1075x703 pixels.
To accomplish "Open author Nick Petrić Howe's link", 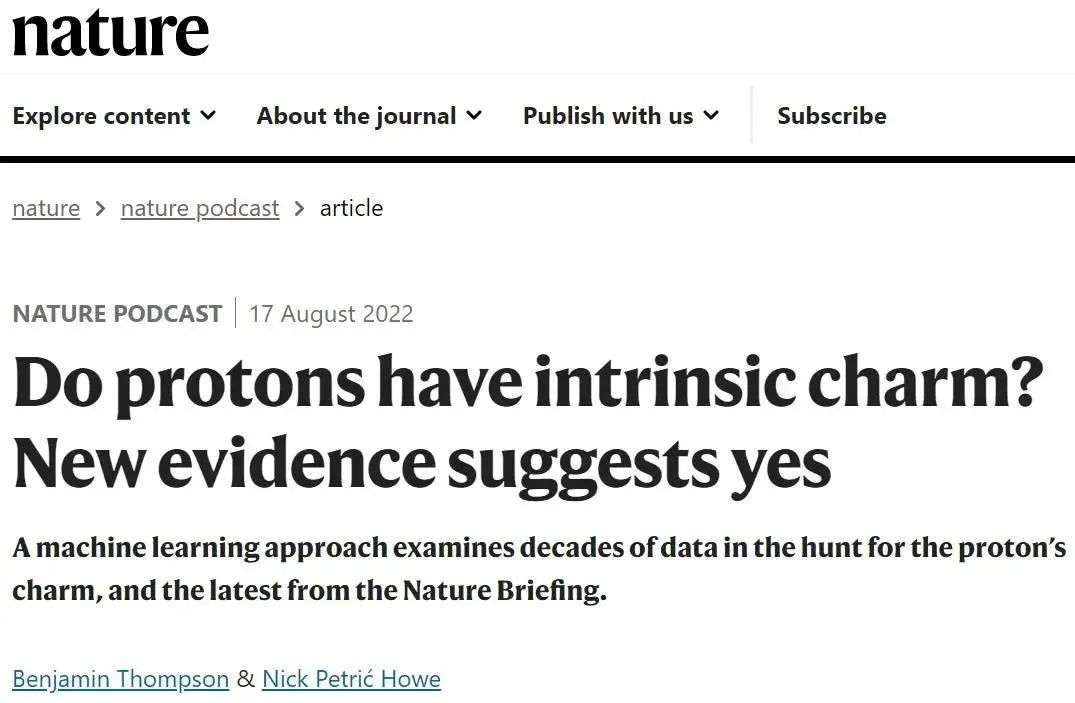I will 351,679.
